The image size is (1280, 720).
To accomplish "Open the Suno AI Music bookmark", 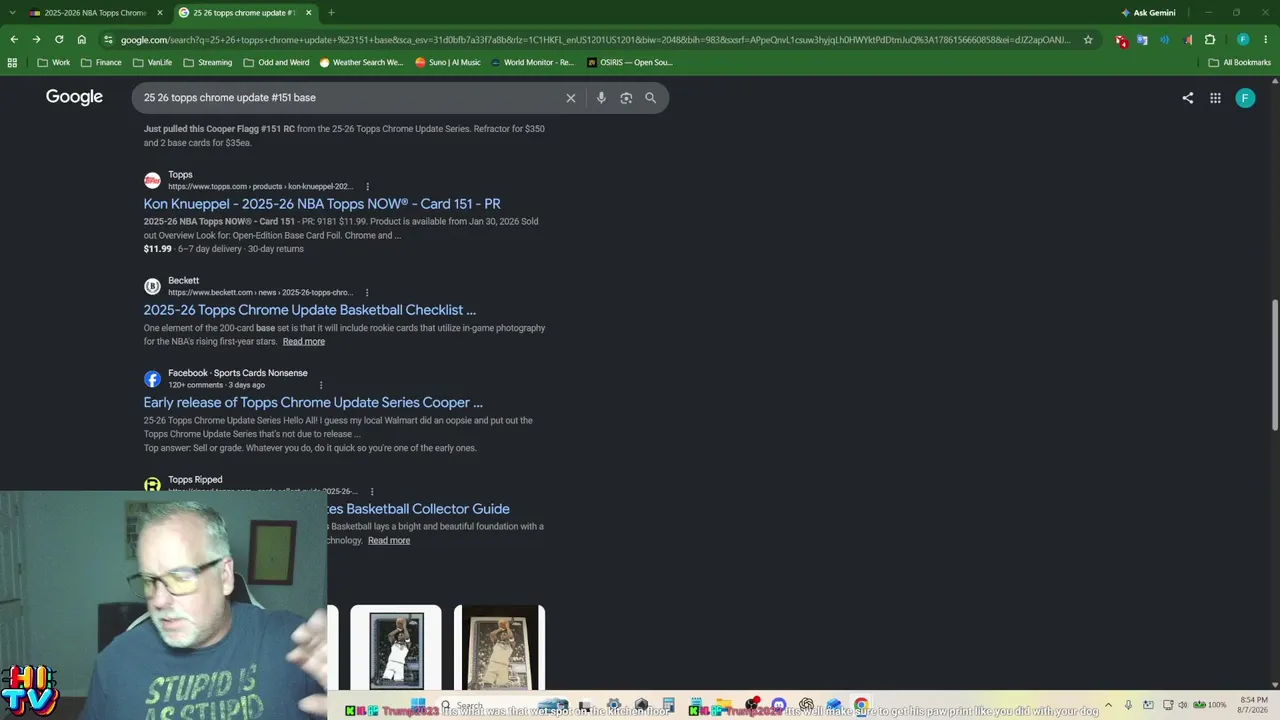I will 448,62.
